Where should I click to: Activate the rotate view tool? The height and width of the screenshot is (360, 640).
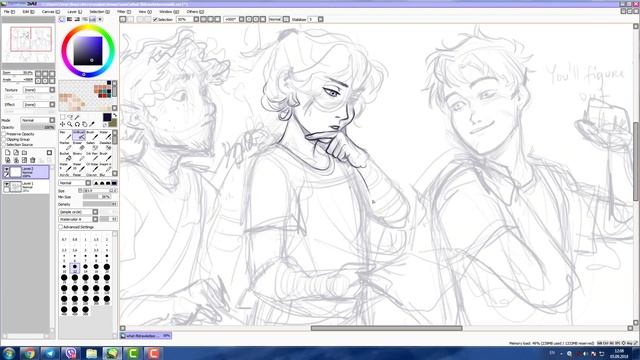[77, 124]
